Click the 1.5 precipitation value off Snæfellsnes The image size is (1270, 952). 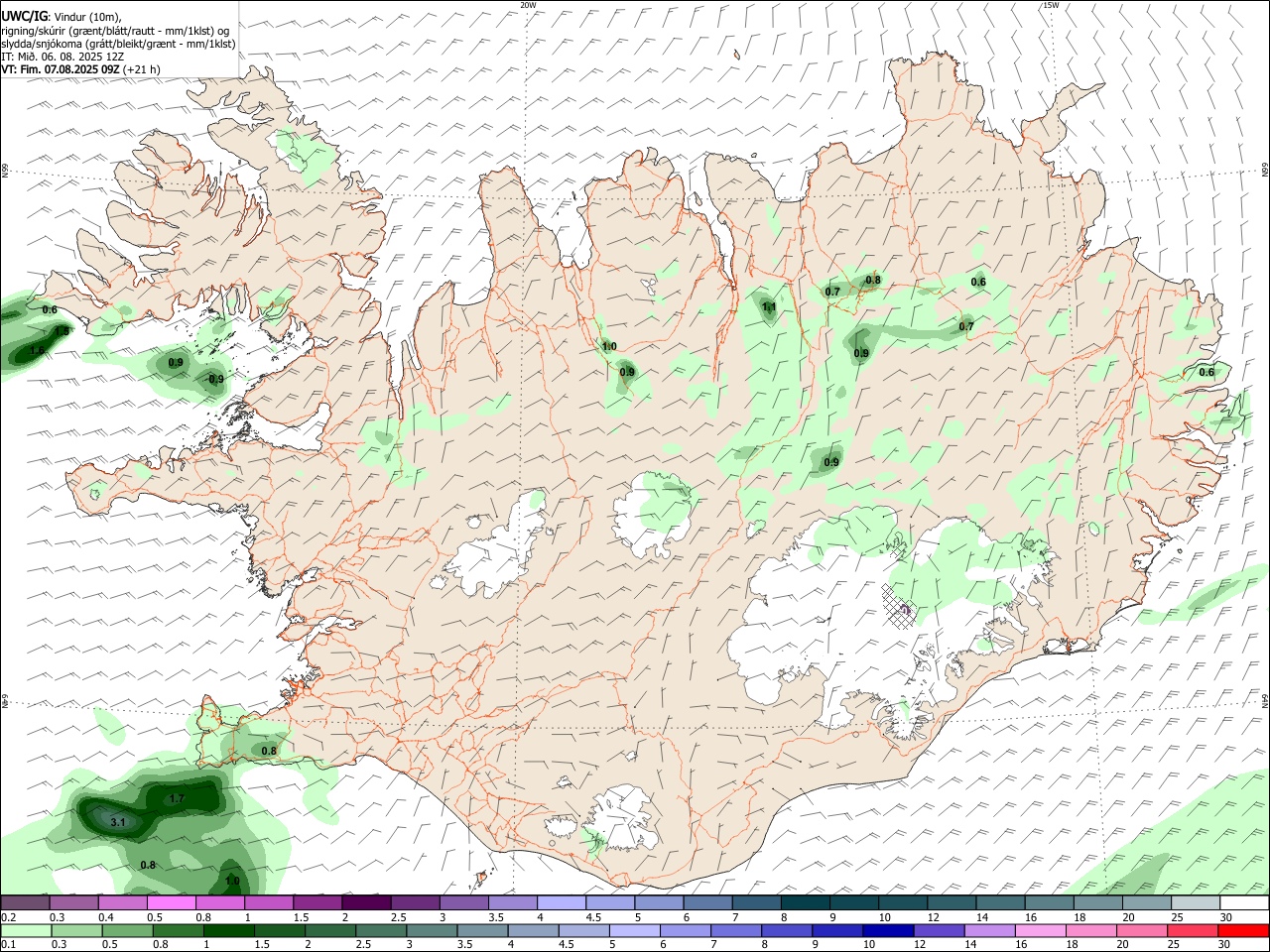pyautogui.click(x=62, y=331)
